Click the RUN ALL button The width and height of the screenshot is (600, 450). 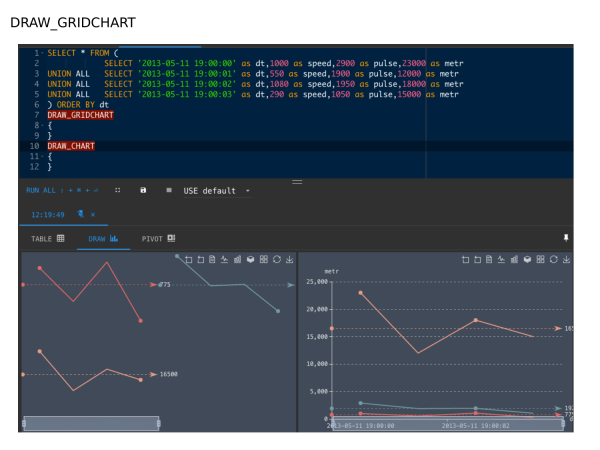[x=41, y=190]
